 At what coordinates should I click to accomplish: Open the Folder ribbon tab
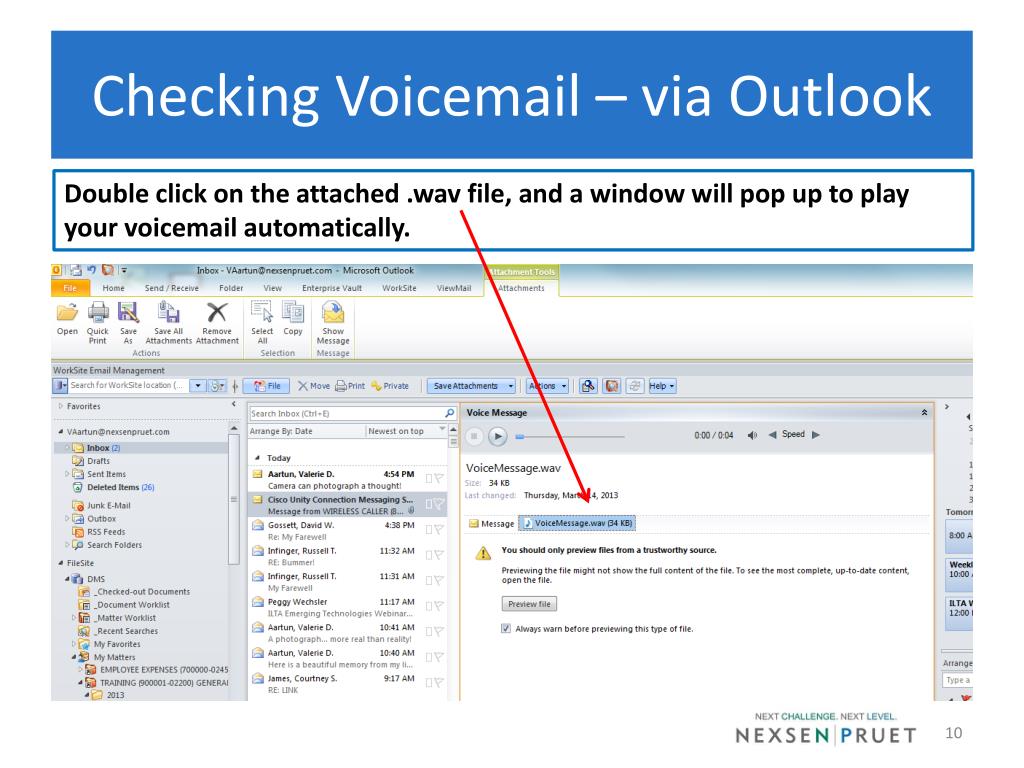[231, 288]
